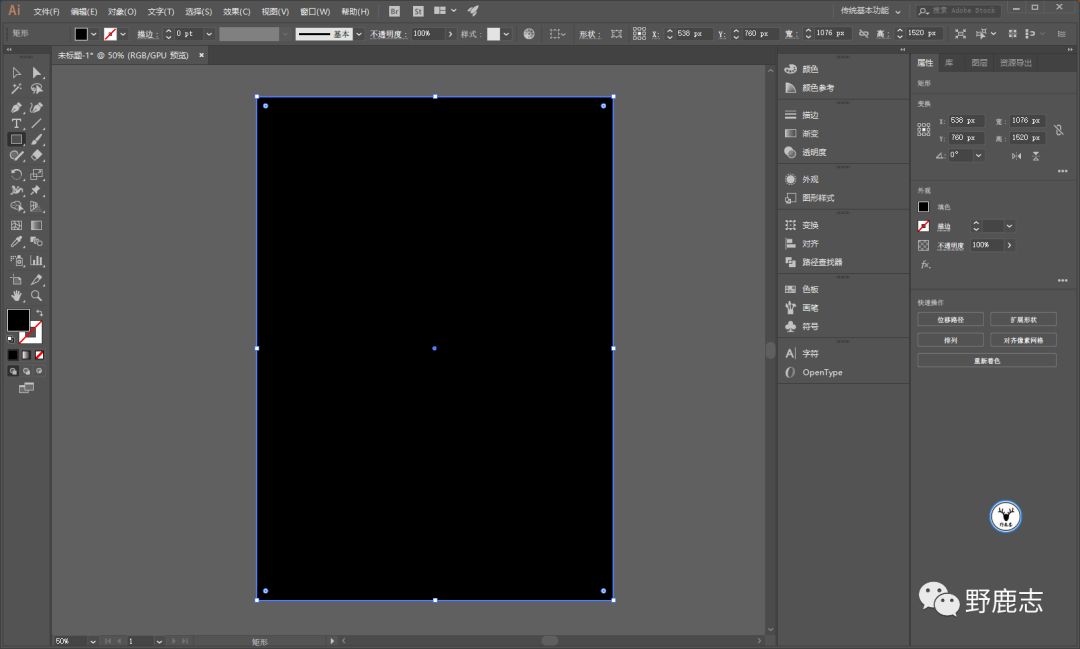The width and height of the screenshot is (1080, 649).
Task: Open the rotation angle dropdown
Action: [978, 156]
